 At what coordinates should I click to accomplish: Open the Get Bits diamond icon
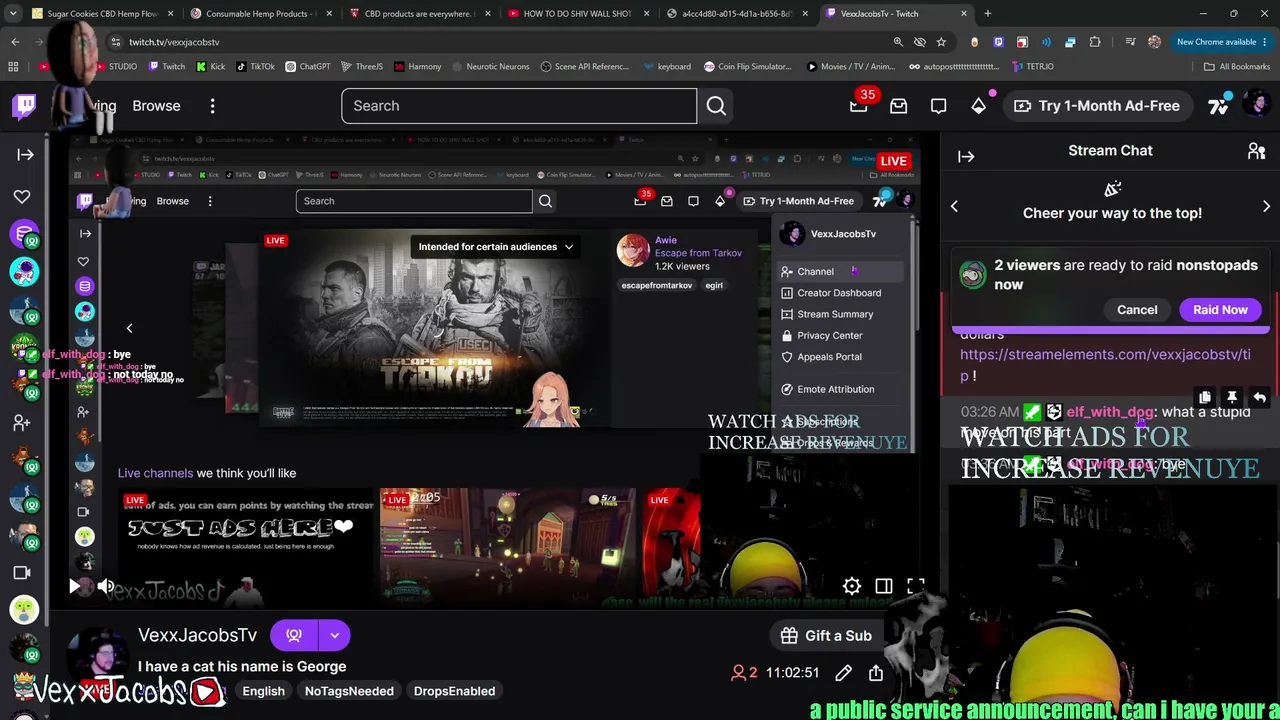tap(978, 106)
